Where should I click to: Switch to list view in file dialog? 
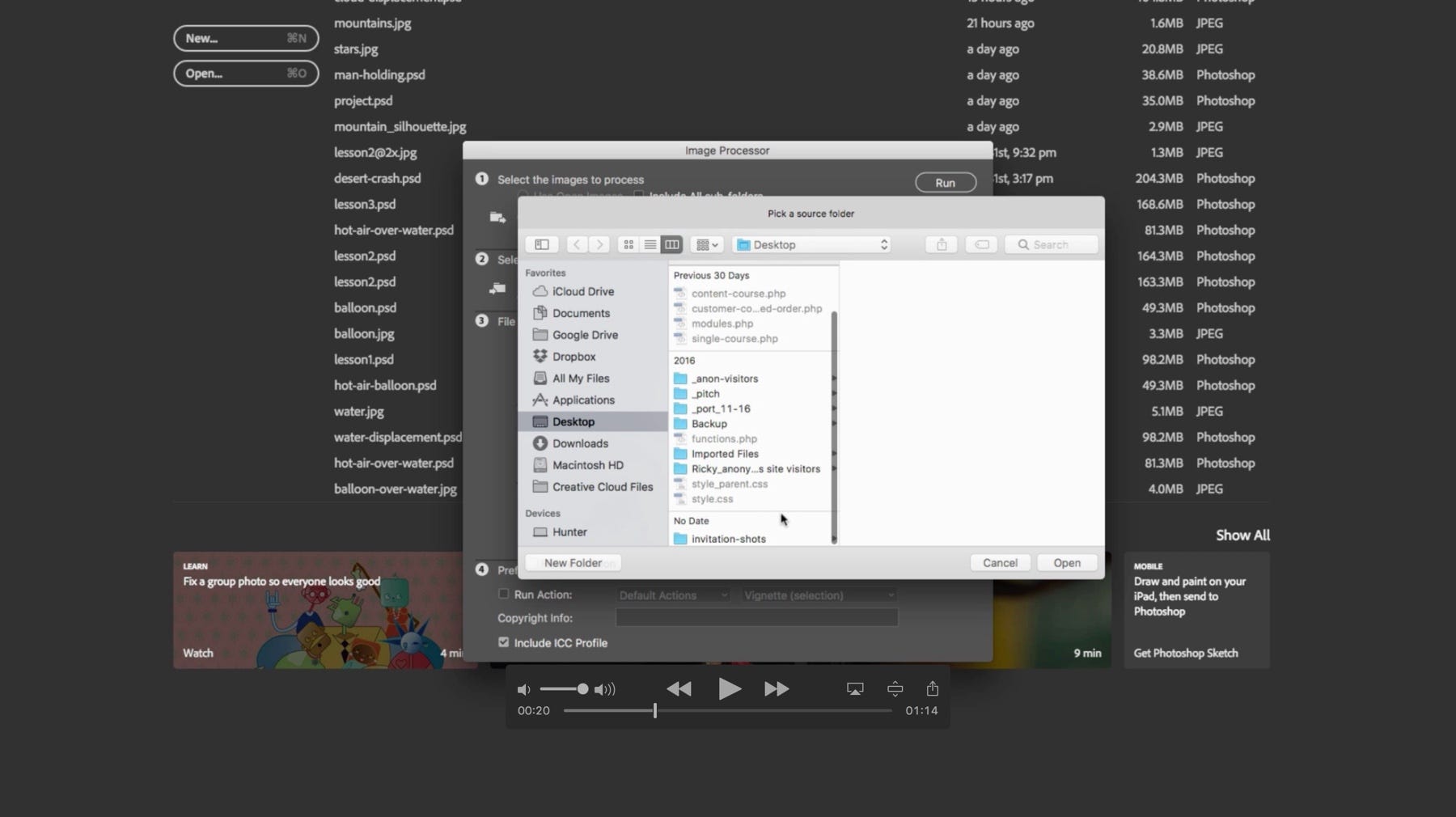[x=650, y=244]
